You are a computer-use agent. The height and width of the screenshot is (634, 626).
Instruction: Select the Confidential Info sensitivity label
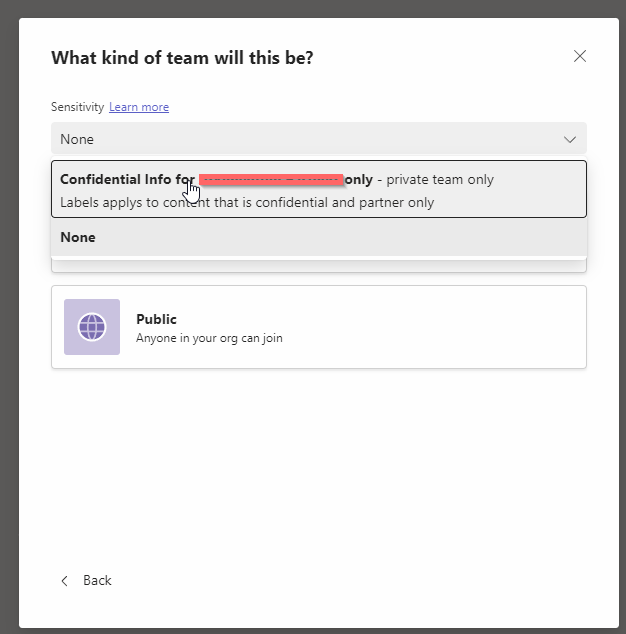[319, 189]
